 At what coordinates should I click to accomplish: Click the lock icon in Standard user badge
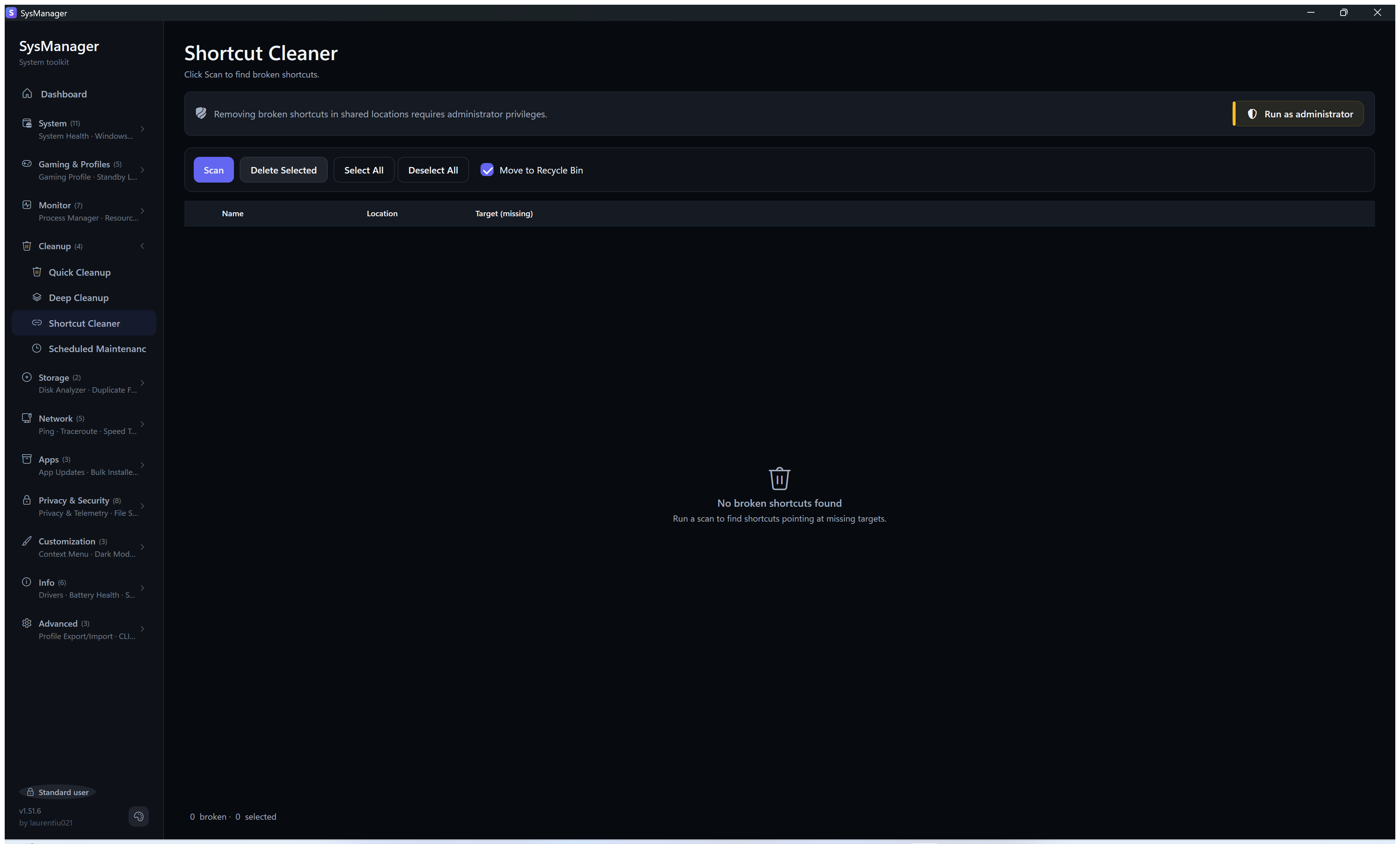[x=30, y=792]
